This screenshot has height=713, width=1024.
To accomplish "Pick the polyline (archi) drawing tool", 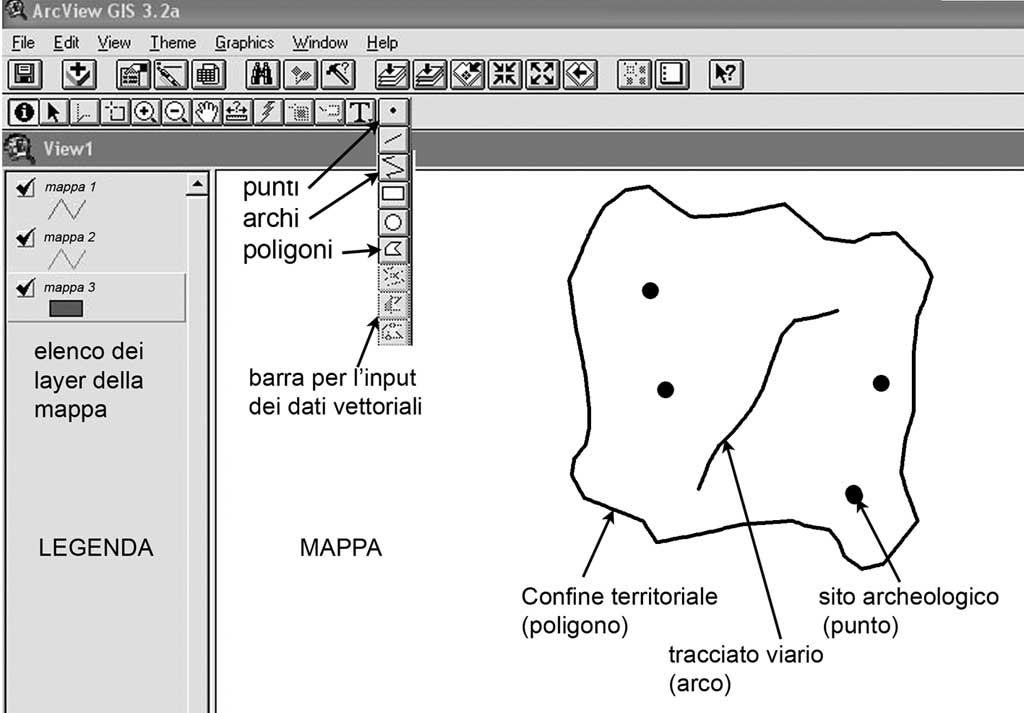I will click(x=393, y=167).
